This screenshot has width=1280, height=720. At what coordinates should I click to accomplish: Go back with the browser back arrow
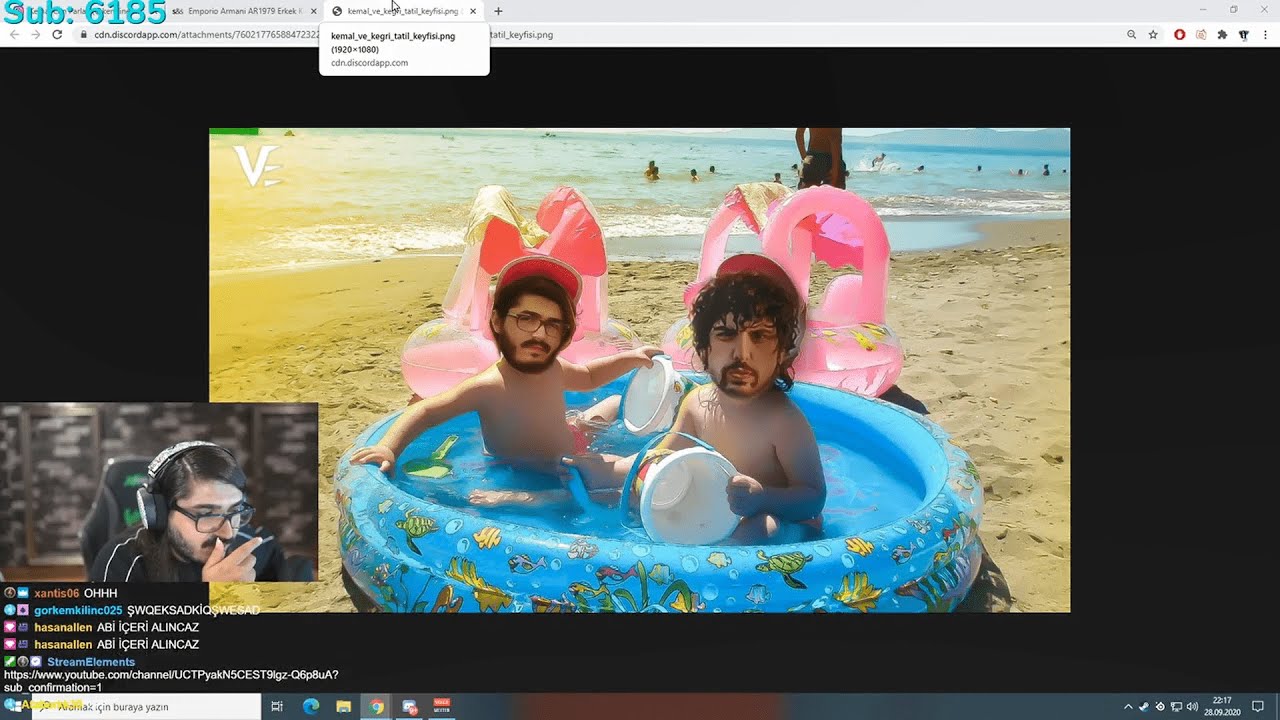click(x=14, y=35)
